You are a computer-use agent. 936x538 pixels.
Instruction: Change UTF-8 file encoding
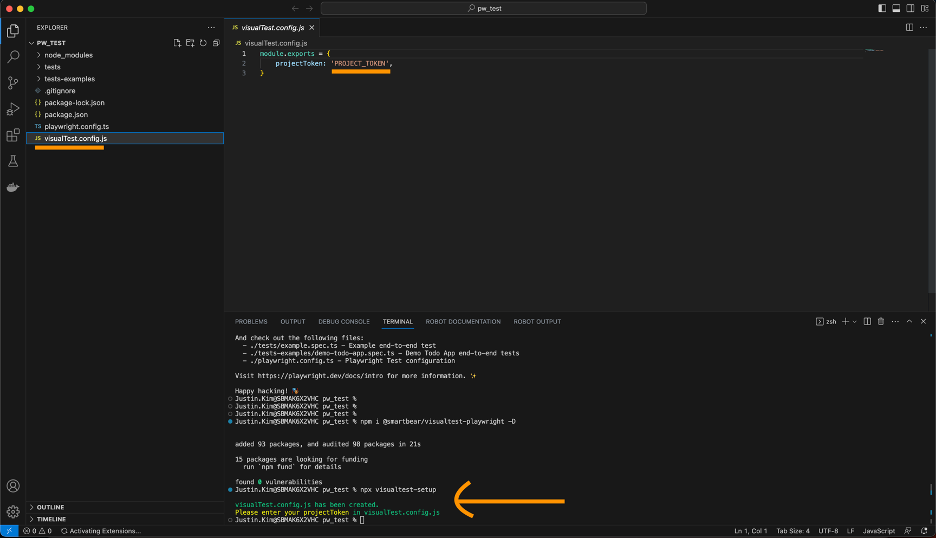tap(828, 531)
